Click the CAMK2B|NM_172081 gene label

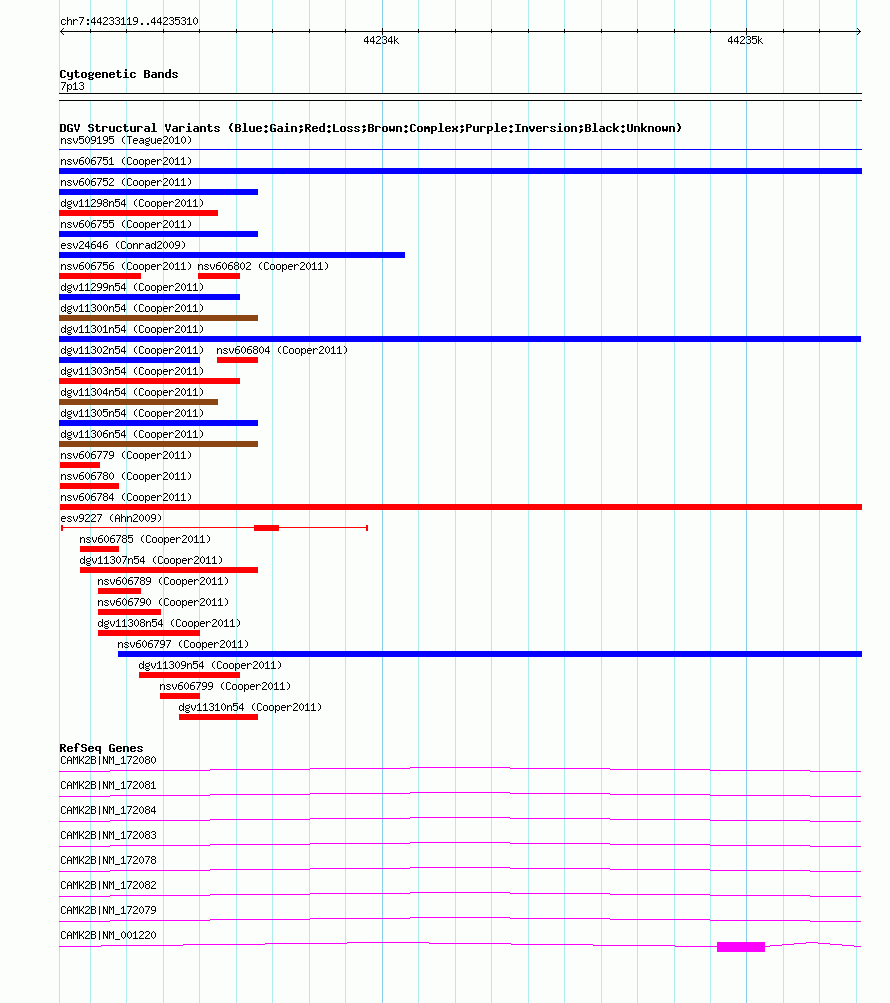tap(108, 786)
